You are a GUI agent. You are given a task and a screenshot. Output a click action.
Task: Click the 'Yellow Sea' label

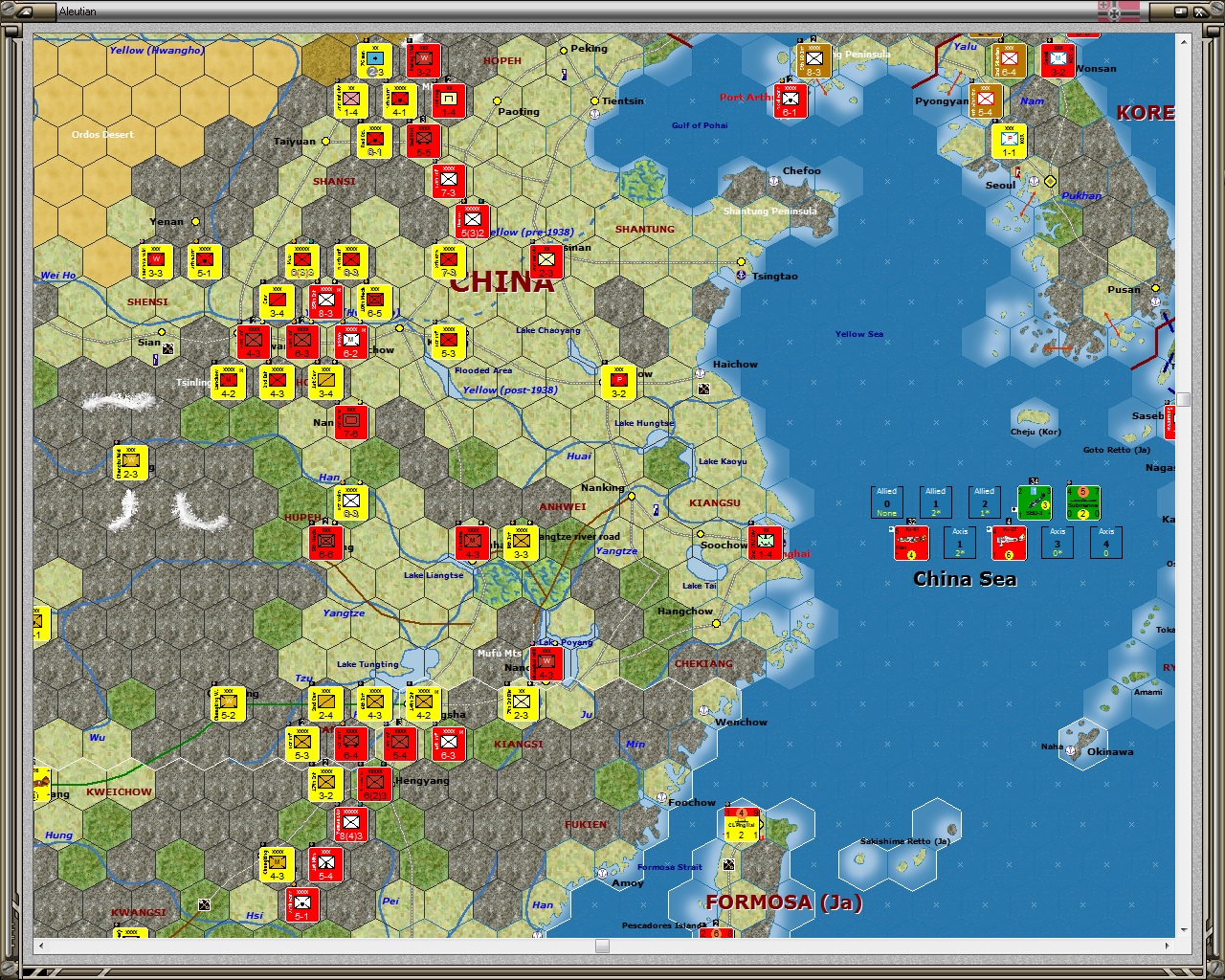point(859,334)
